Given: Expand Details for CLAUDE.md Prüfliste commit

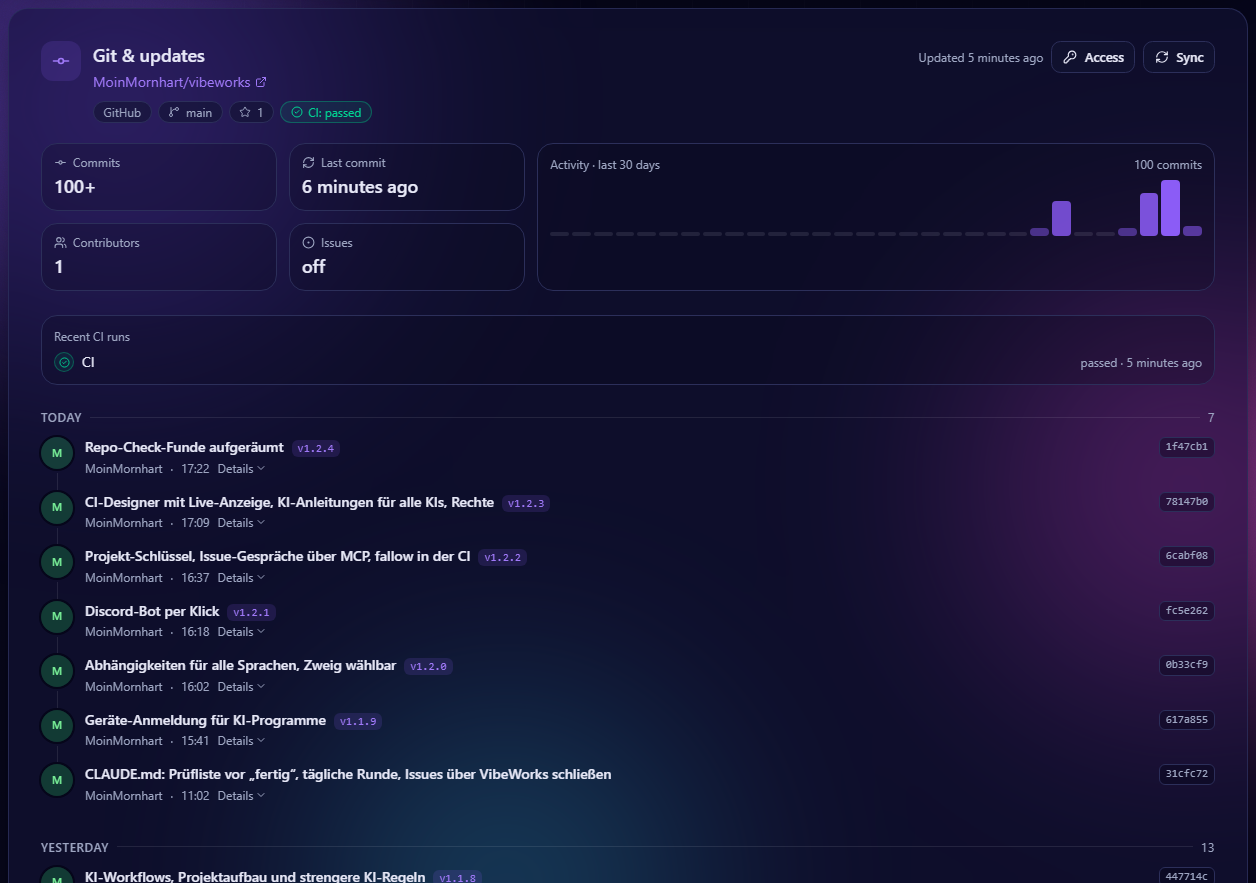Looking at the screenshot, I should tap(241, 795).
